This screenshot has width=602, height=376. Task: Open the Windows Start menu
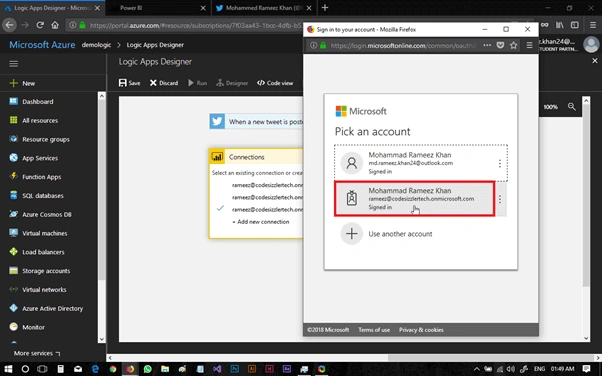point(8,369)
